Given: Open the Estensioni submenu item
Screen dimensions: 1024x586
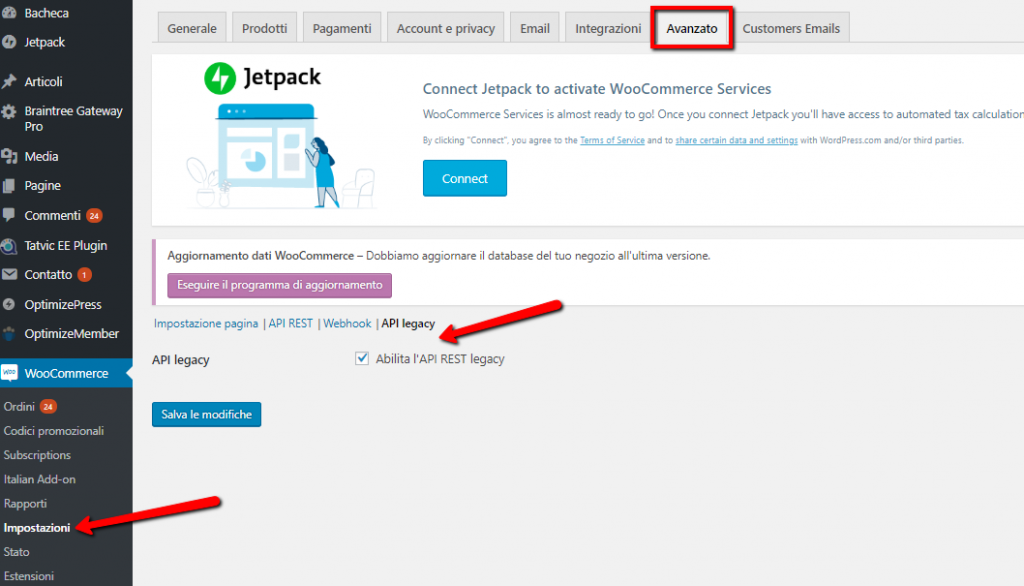Looking at the screenshot, I should click(29, 576).
